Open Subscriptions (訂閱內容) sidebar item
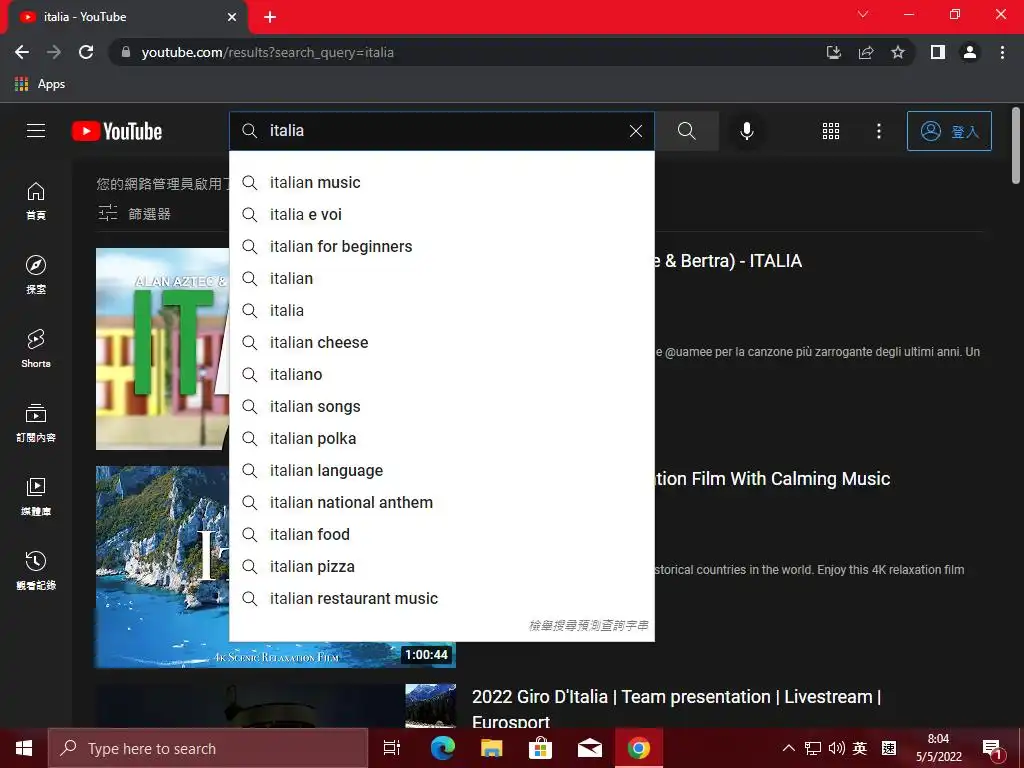This screenshot has height=768, width=1024. click(x=36, y=423)
